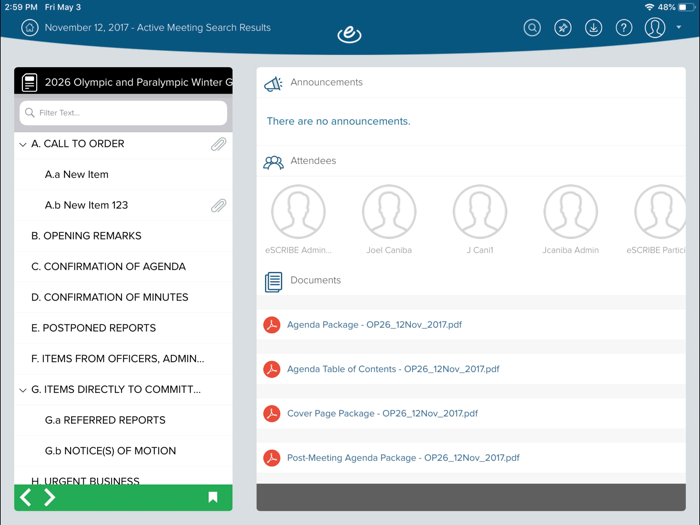Open attachment paperclip on A. CALL TO ORDER
Screen dimensions: 700x525
[218, 144]
